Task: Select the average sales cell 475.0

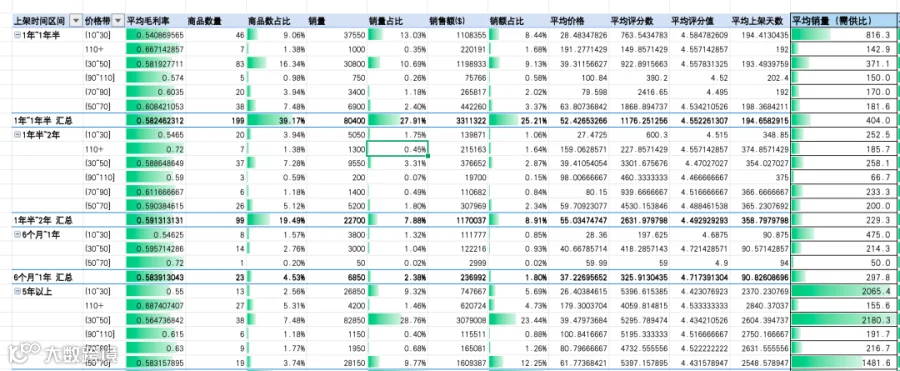Action: 843,234
